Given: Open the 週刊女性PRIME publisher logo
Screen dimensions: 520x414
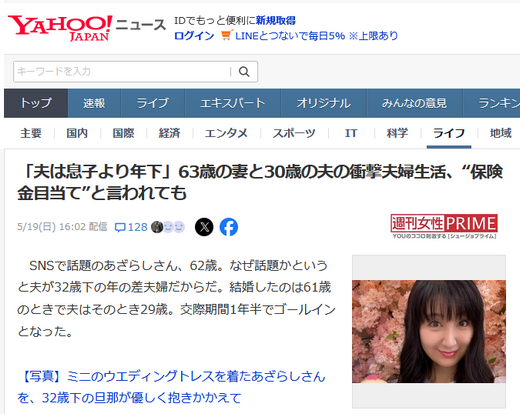Looking at the screenshot, I should 444,226.
